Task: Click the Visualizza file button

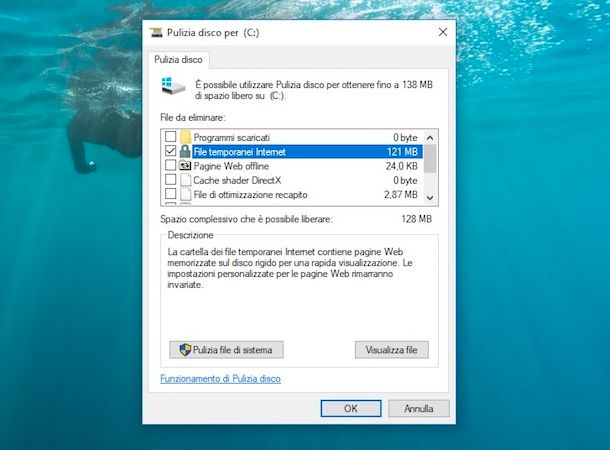Action: pyautogui.click(x=391, y=350)
